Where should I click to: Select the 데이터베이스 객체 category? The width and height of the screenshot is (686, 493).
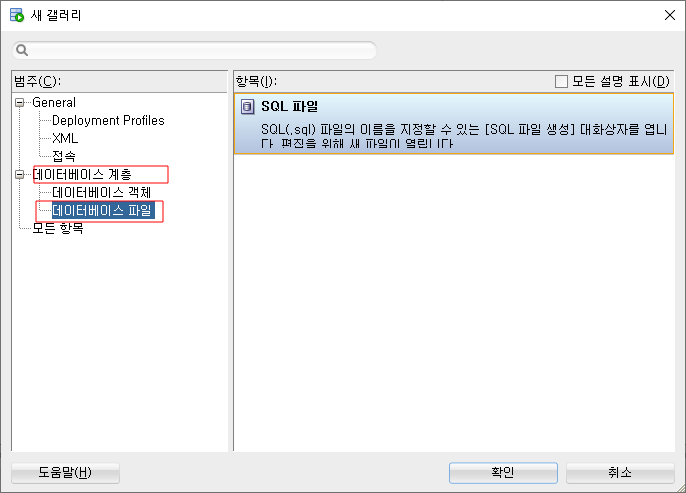102,192
